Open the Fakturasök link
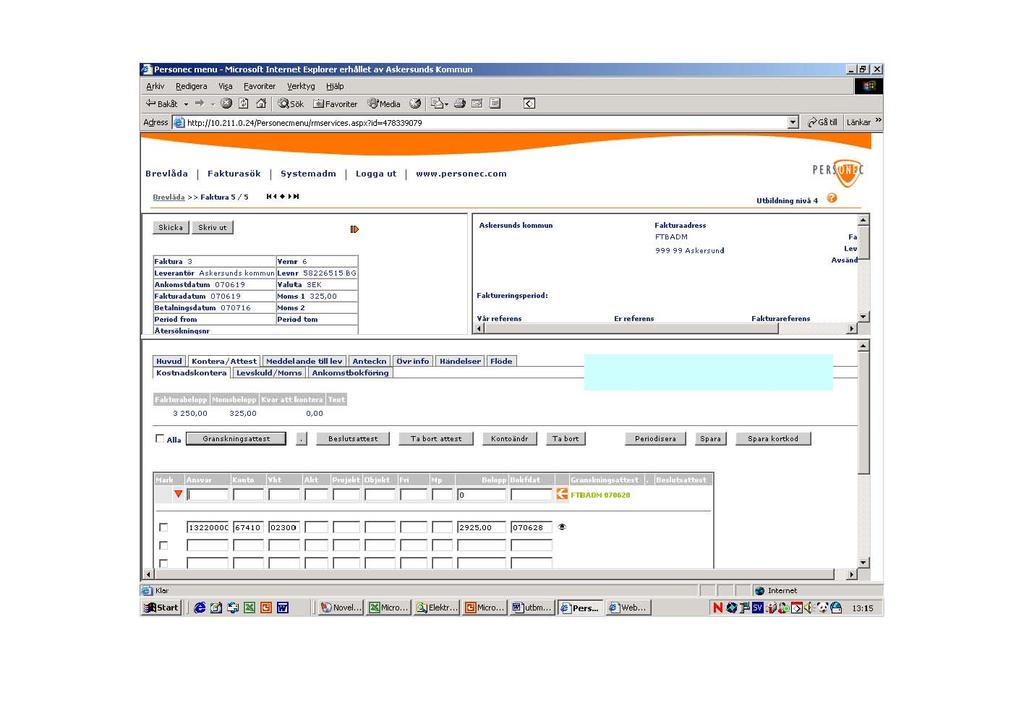 (x=234, y=174)
